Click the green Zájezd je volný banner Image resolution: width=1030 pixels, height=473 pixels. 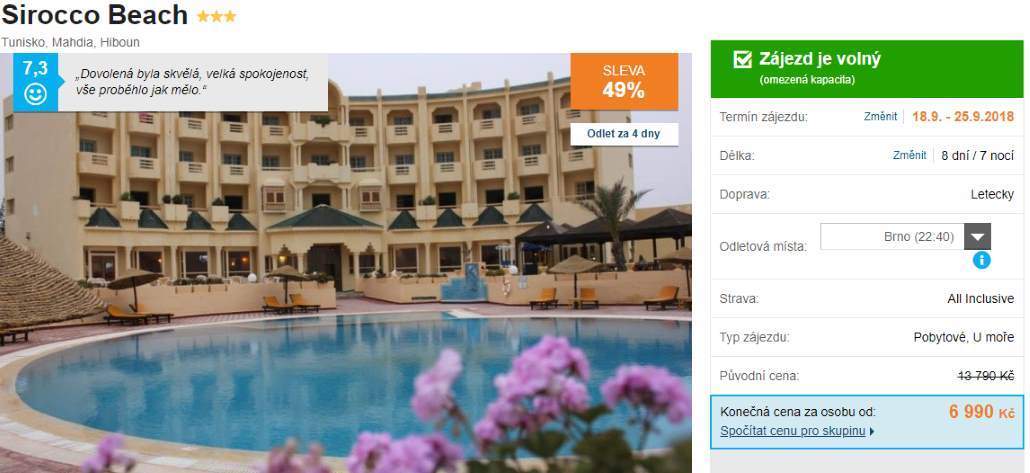(866, 69)
